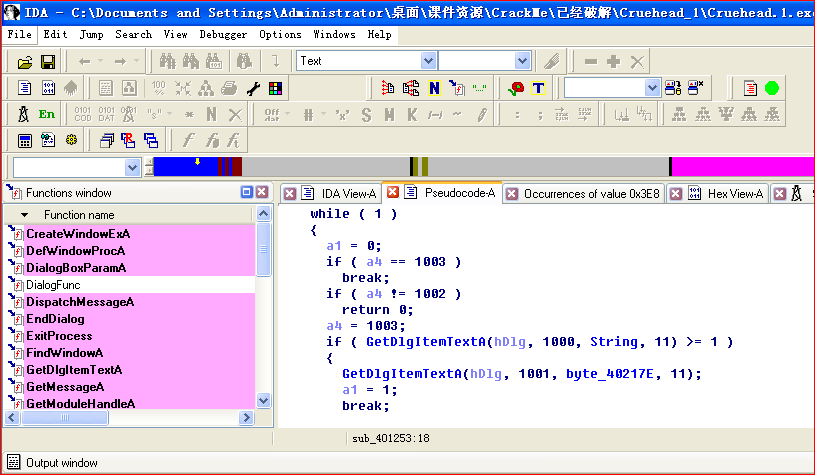Open the Search menu
Screen dimensions: 815x475
(134, 34)
